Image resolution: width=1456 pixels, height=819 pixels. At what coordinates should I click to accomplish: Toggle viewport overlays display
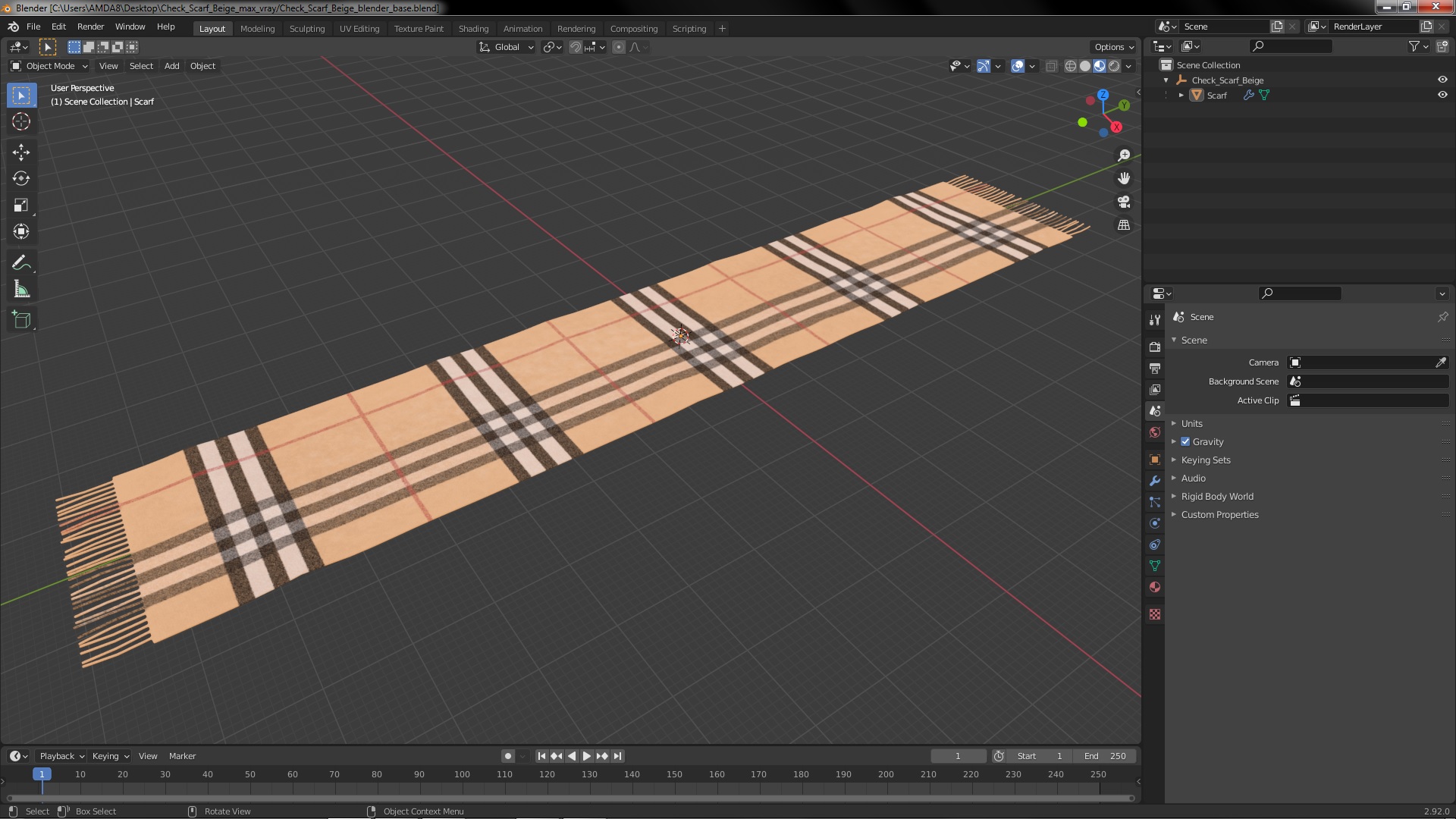1018,66
